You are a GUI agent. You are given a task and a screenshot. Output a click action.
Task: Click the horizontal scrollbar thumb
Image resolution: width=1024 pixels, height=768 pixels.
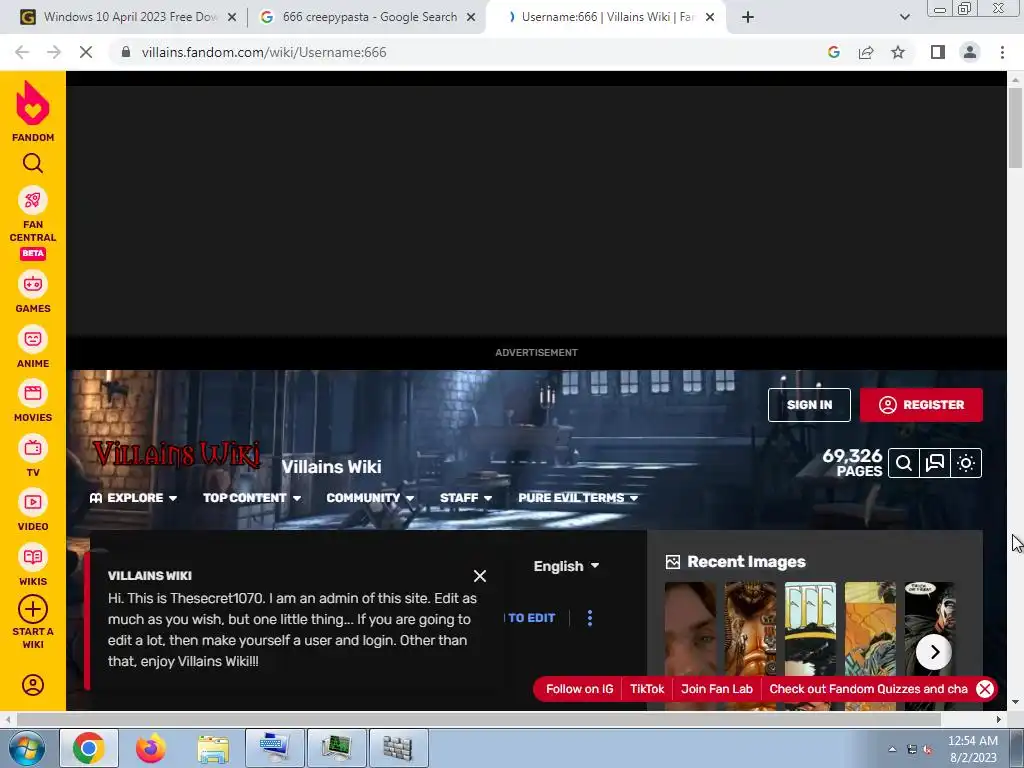pyautogui.click(x=479, y=719)
